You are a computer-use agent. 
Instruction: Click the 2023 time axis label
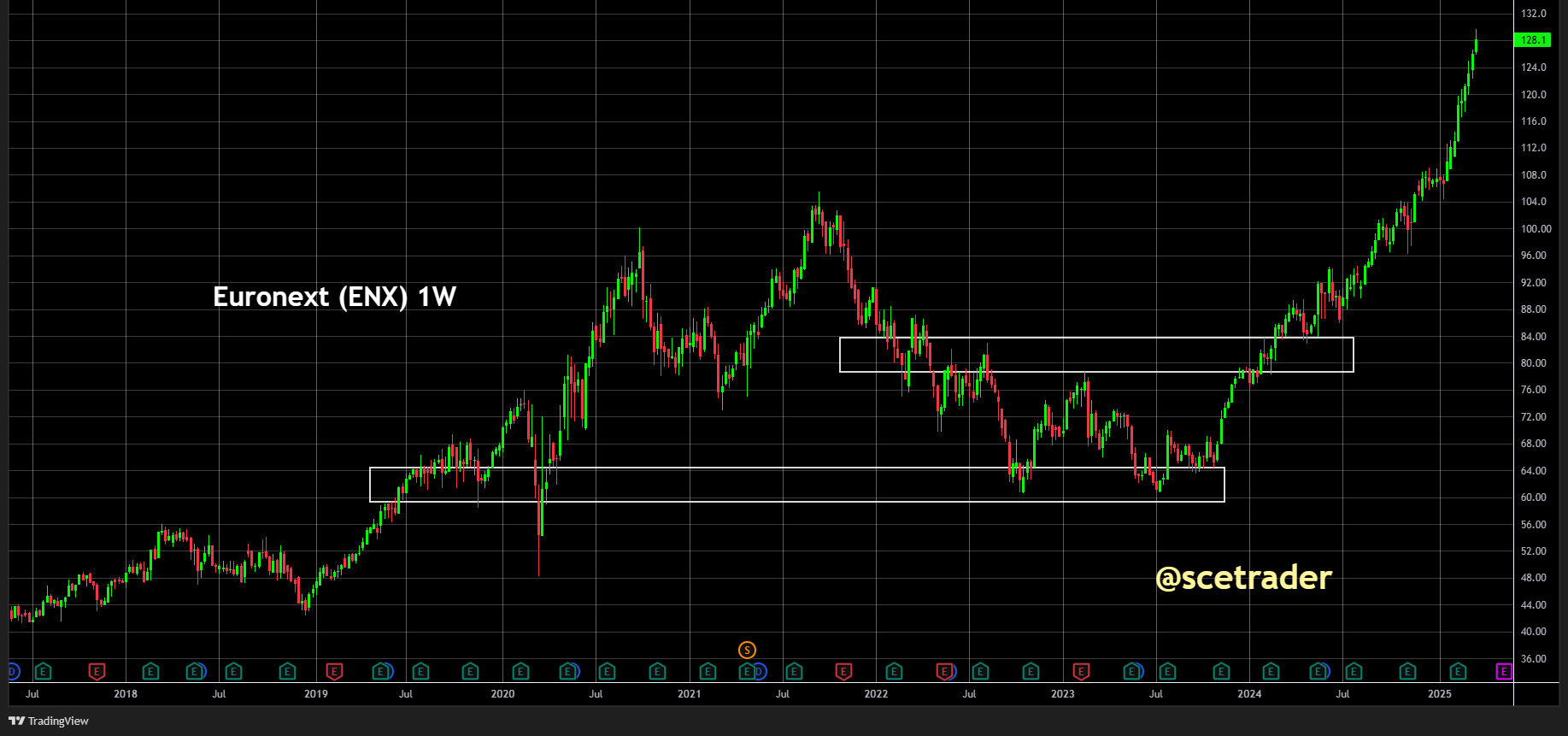pyautogui.click(x=1063, y=694)
